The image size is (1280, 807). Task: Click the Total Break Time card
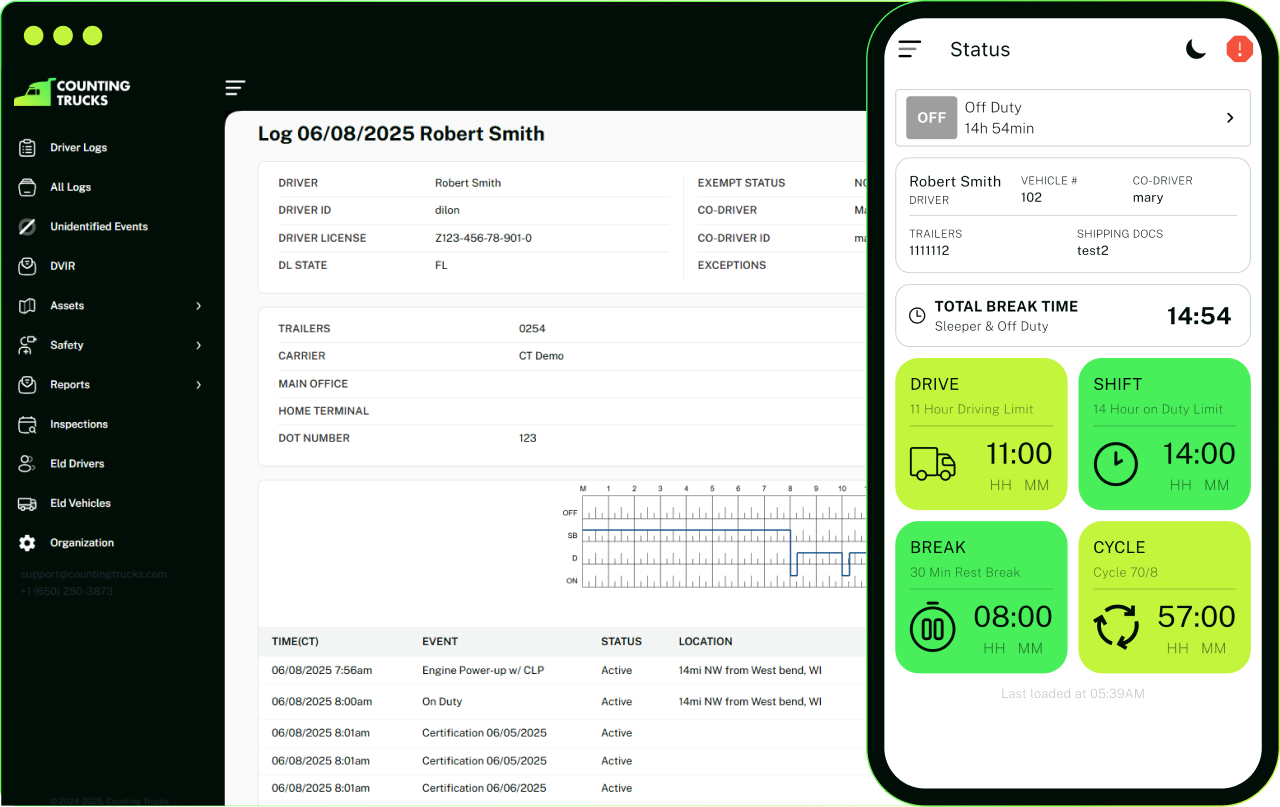click(1072, 316)
